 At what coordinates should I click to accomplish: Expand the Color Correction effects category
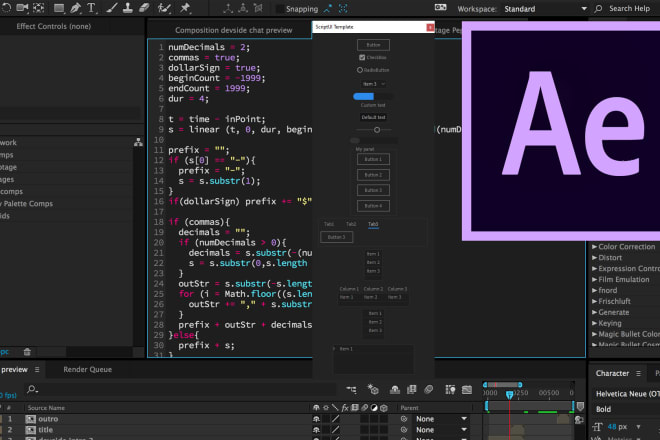[x=594, y=247]
